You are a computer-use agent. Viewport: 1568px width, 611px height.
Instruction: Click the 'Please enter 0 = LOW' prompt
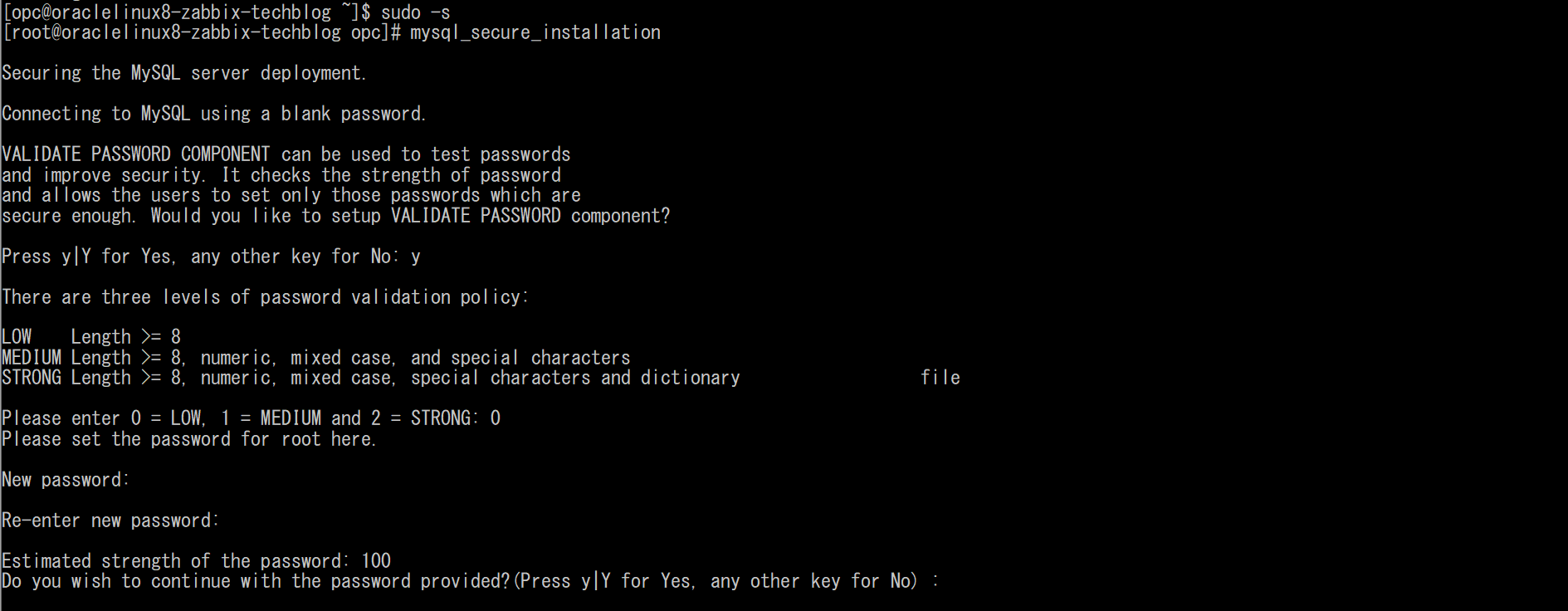coord(252,418)
